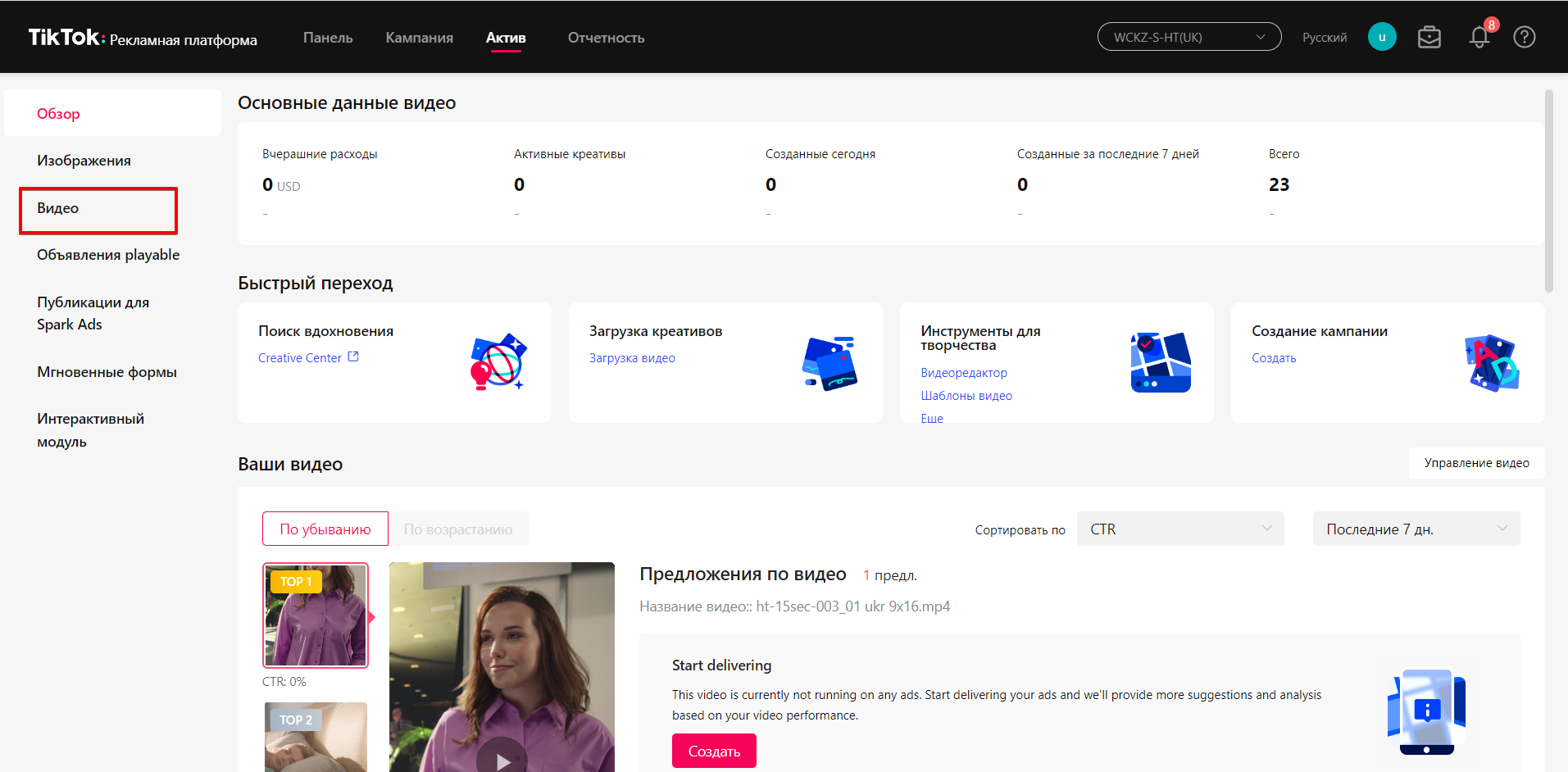
Task: Click the user avatar icon
Action: pyautogui.click(x=1381, y=37)
